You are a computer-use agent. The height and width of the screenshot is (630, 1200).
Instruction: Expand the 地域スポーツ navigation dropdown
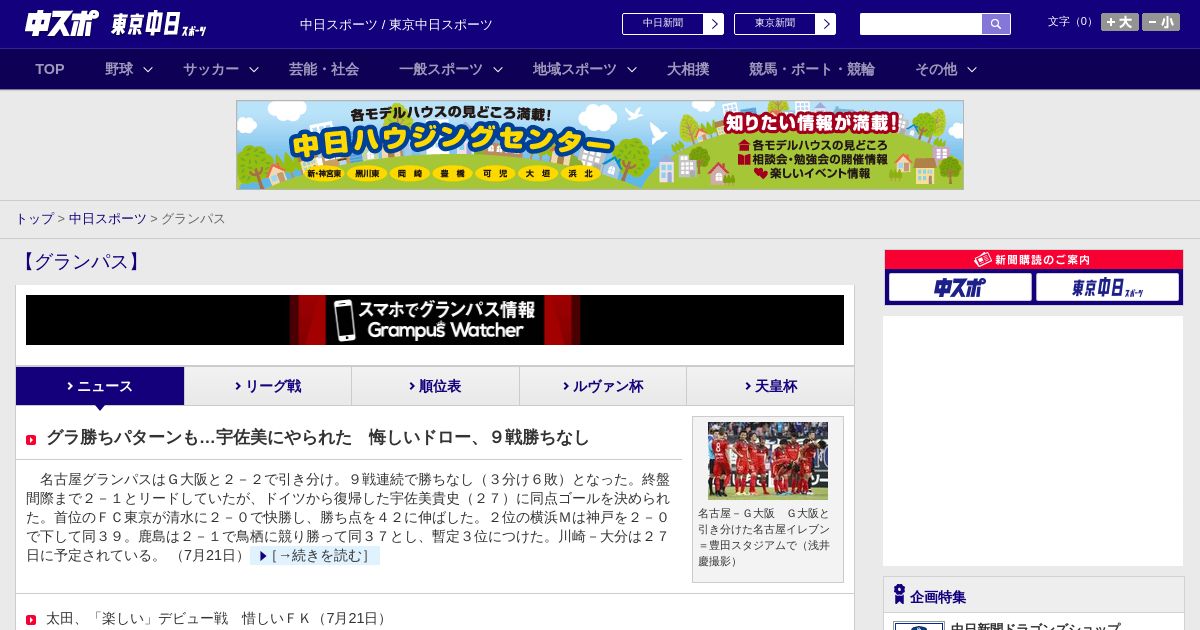point(585,69)
